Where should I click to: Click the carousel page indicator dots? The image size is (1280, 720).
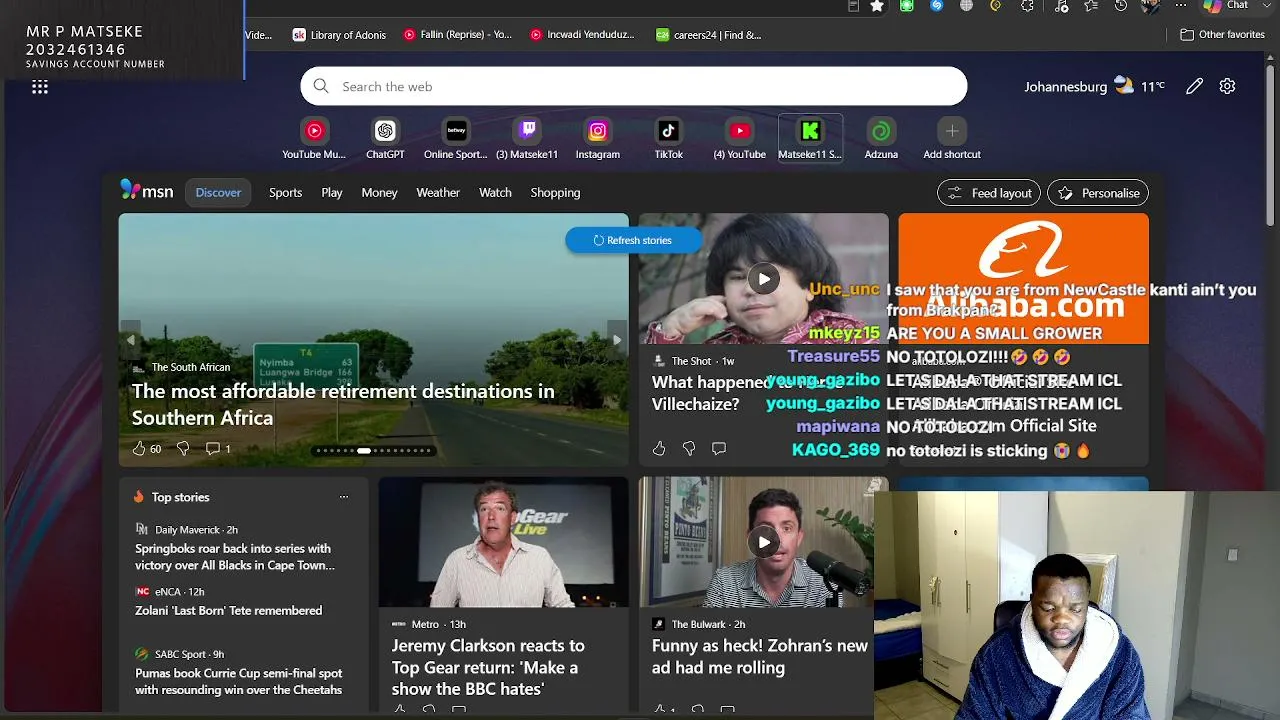[373, 451]
